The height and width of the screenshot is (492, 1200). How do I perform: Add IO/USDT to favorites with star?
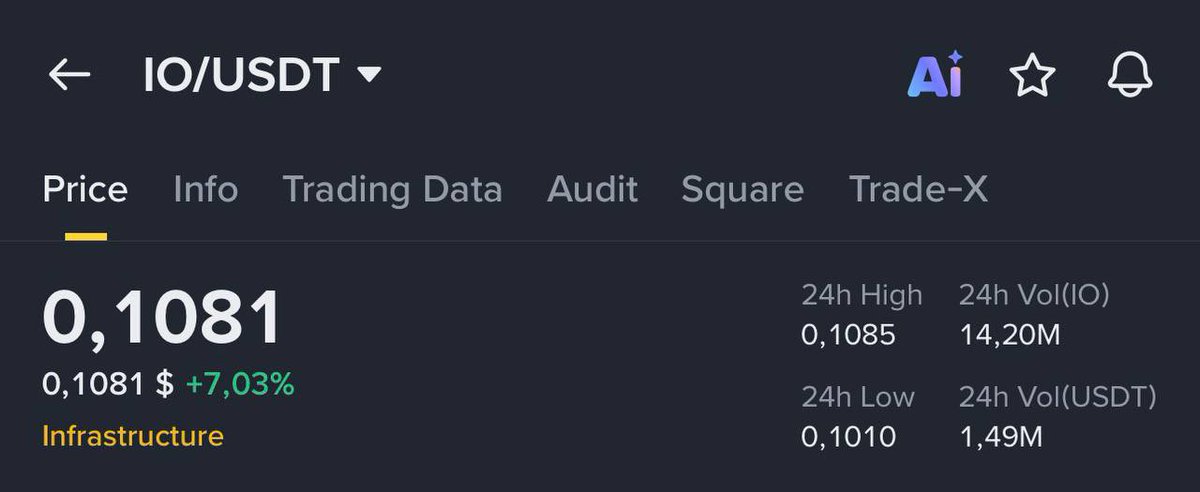(x=1032, y=75)
